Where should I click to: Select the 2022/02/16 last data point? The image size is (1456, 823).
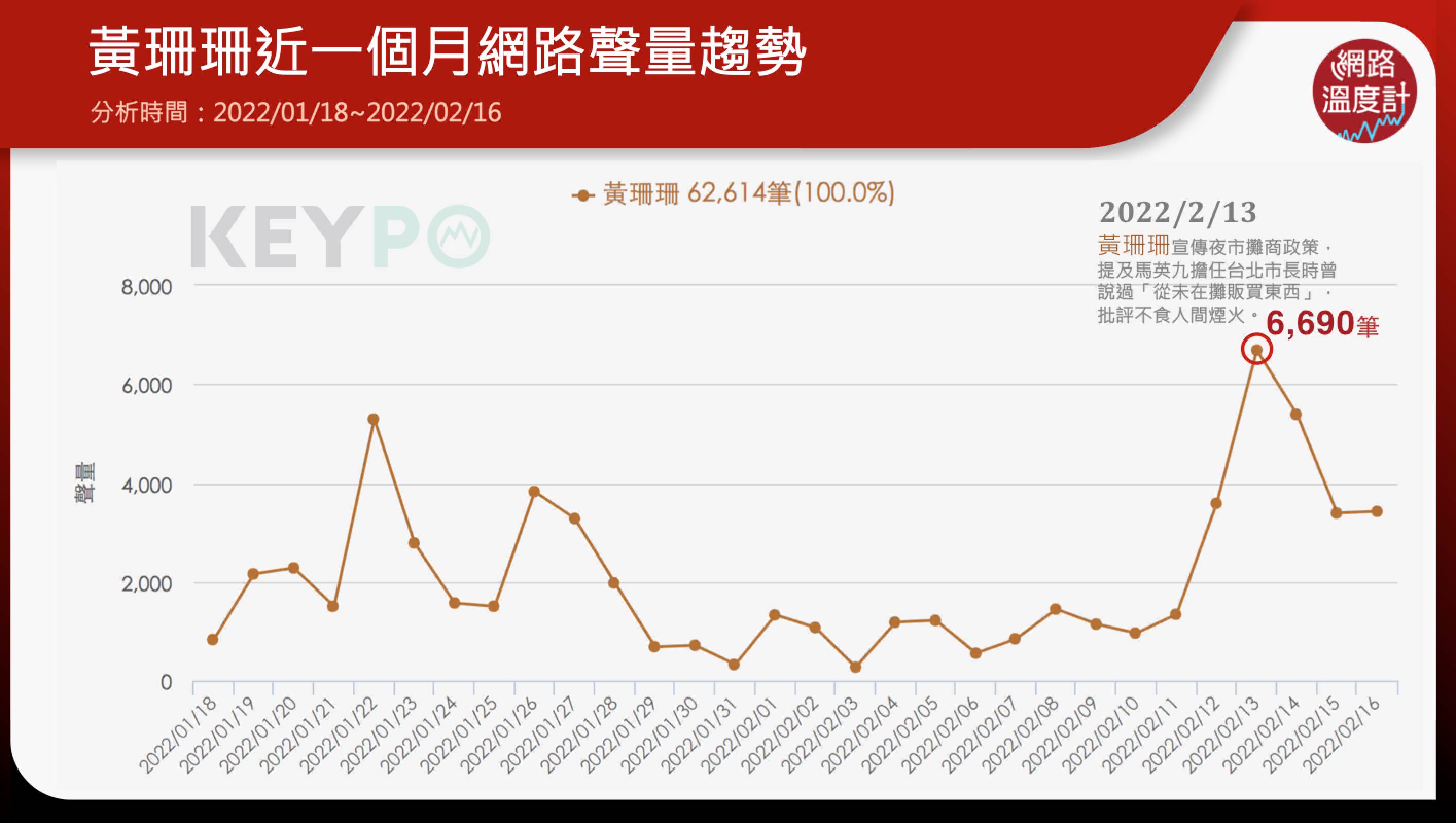pos(1377,512)
